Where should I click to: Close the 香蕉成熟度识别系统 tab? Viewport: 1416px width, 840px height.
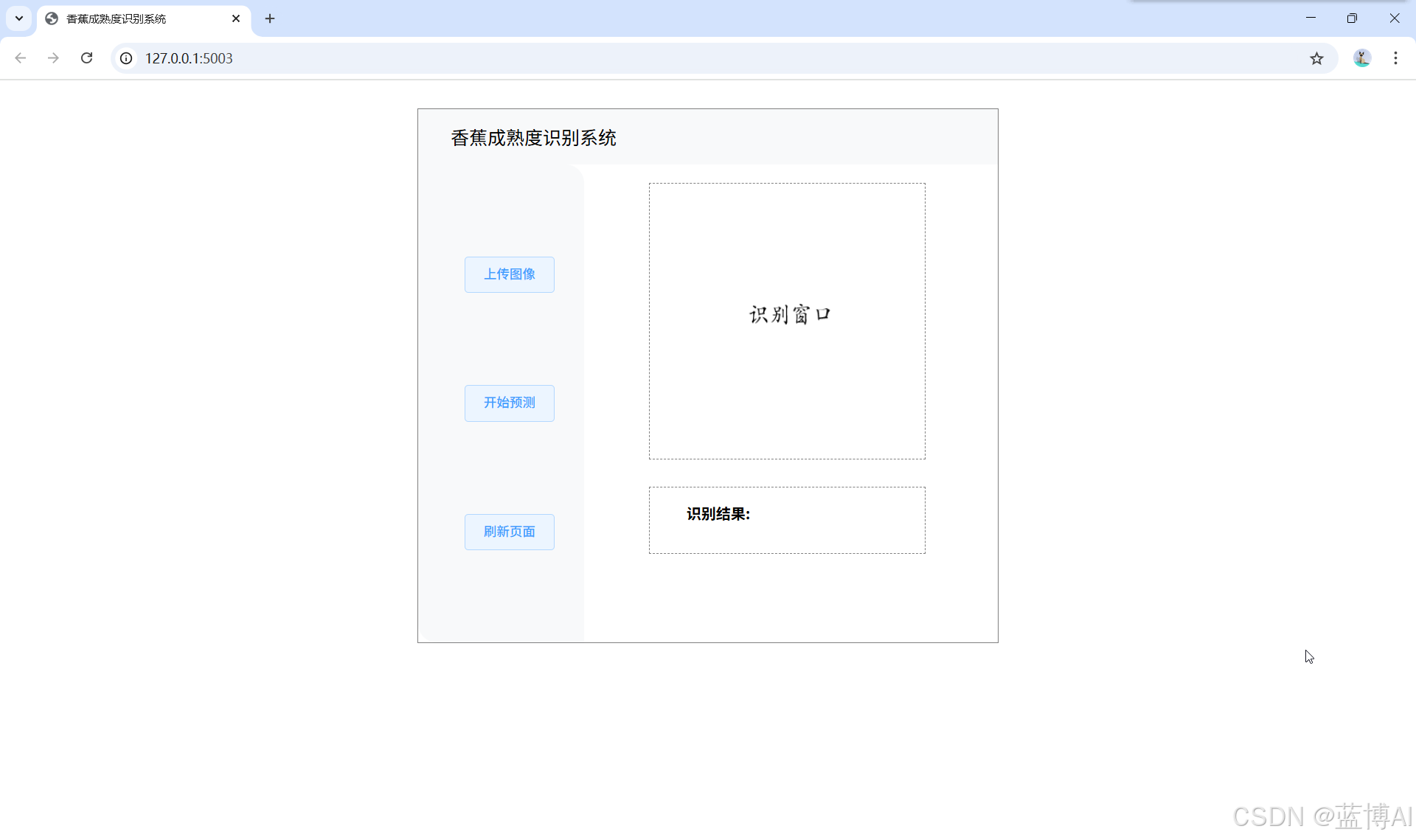pos(236,18)
